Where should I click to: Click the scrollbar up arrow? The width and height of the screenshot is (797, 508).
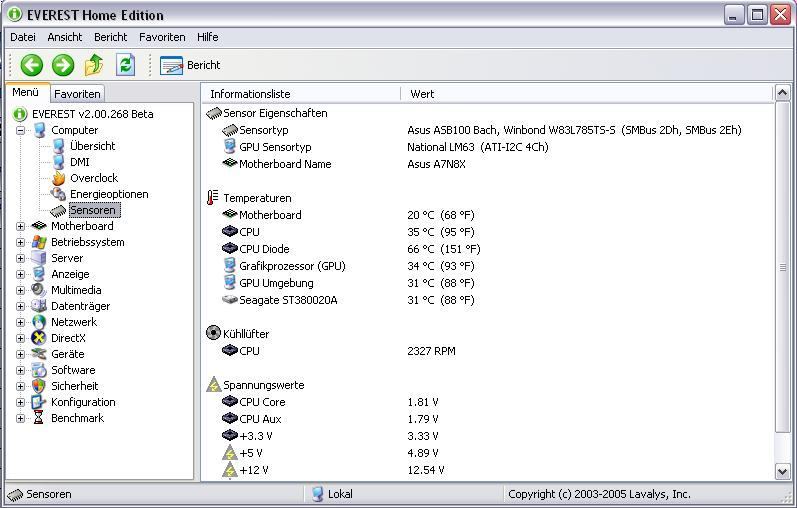pos(782,93)
